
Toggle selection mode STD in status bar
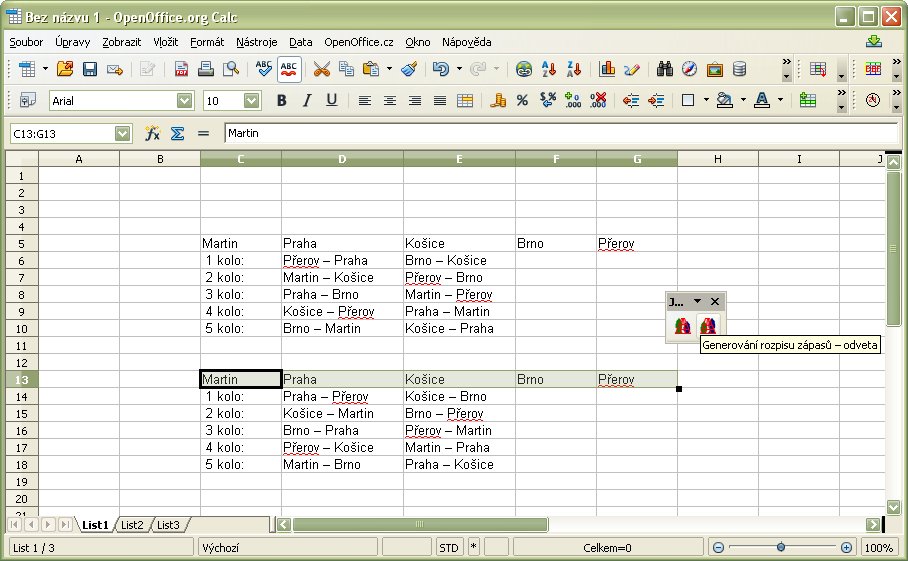point(449,548)
